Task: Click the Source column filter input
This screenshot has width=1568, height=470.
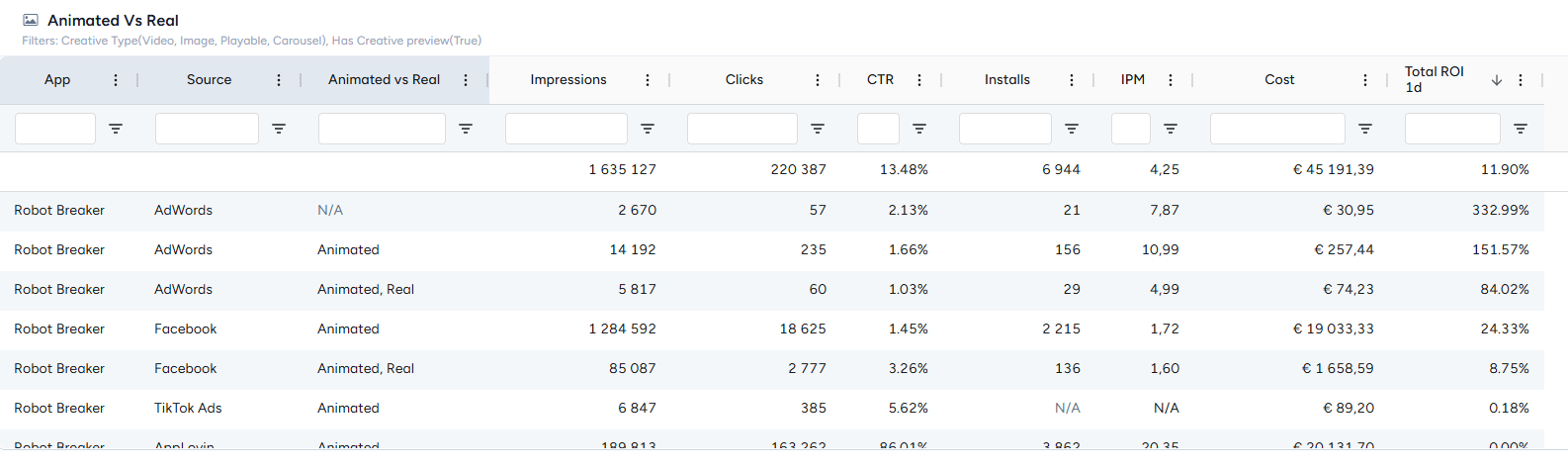Action: click(x=207, y=129)
